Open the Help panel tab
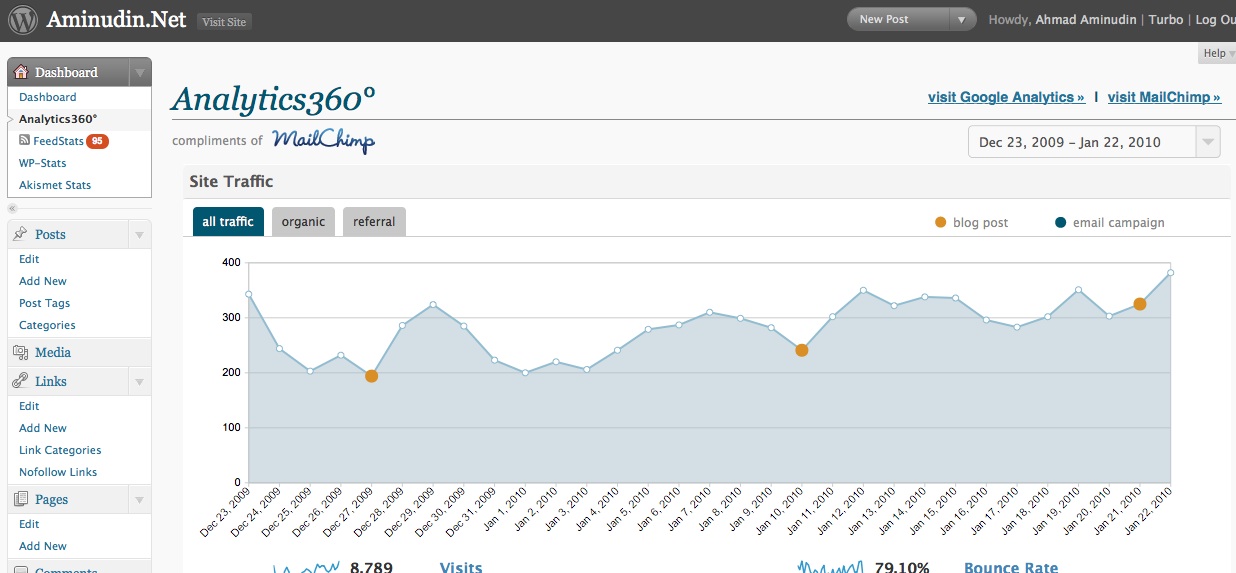Image resolution: width=1236 pixels, height=573 pixels. coord(1216,53)
